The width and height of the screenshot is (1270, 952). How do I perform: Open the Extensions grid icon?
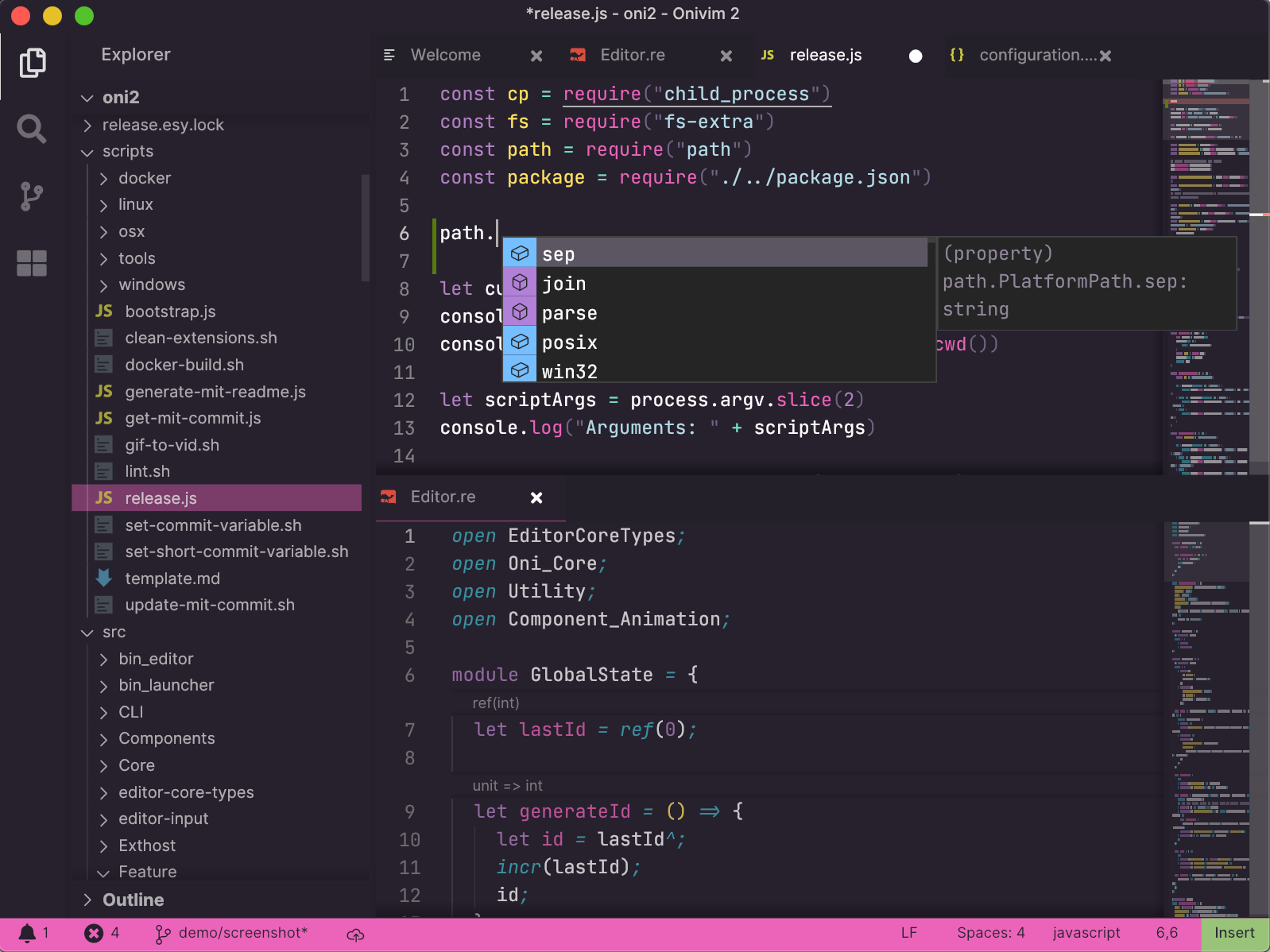[x=32, y=263]
